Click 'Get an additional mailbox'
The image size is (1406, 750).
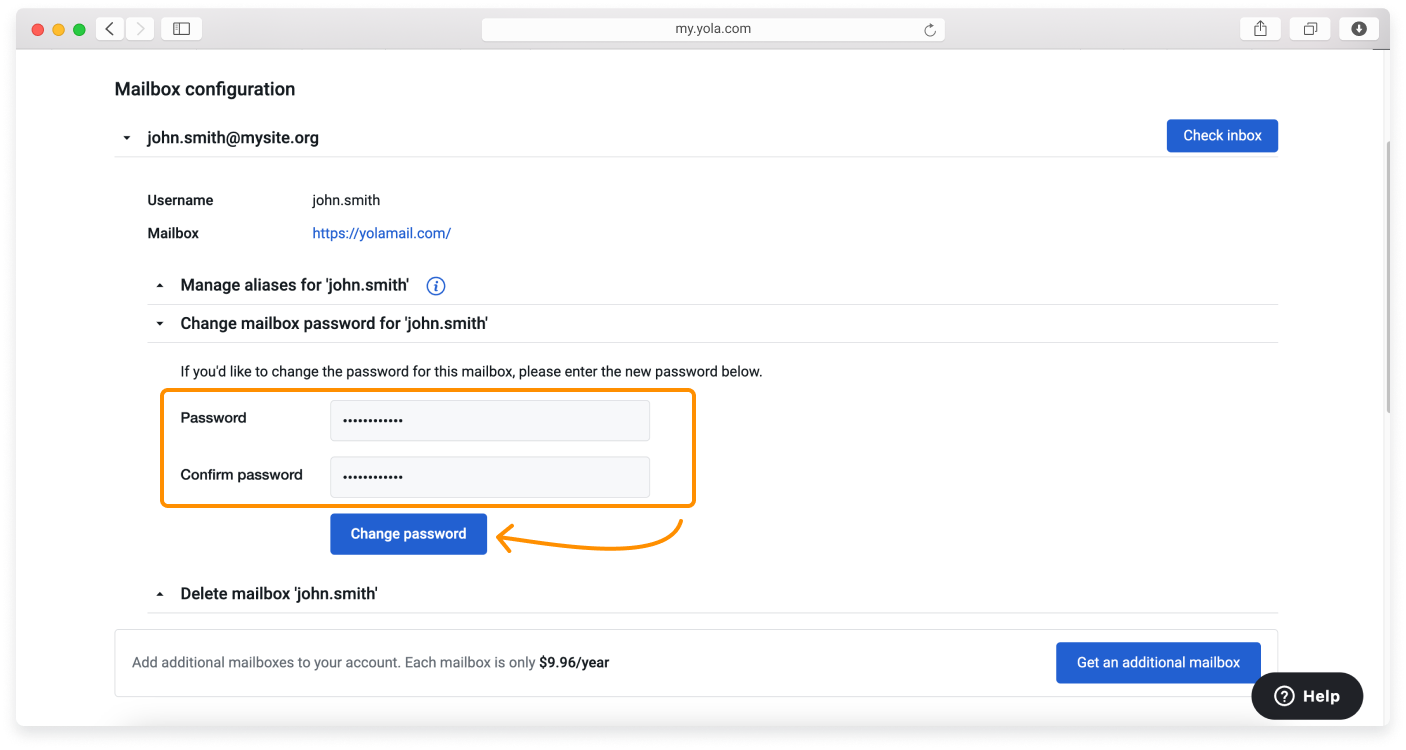1157,662
